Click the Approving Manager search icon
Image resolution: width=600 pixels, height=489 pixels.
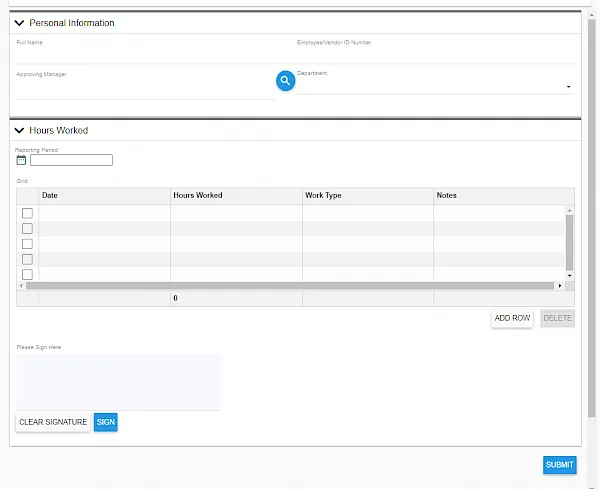285,81
